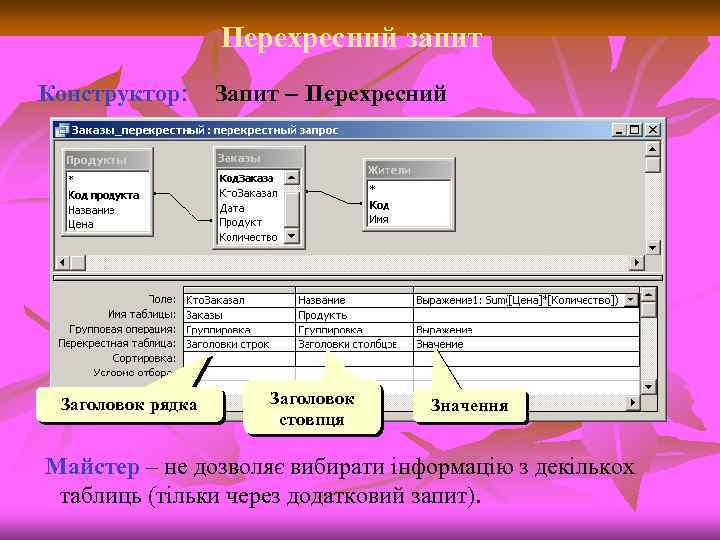Viewport: 720px width, 540px height.
Task: Click the Название cell in Поле row
Action: [x=354, y=300]
